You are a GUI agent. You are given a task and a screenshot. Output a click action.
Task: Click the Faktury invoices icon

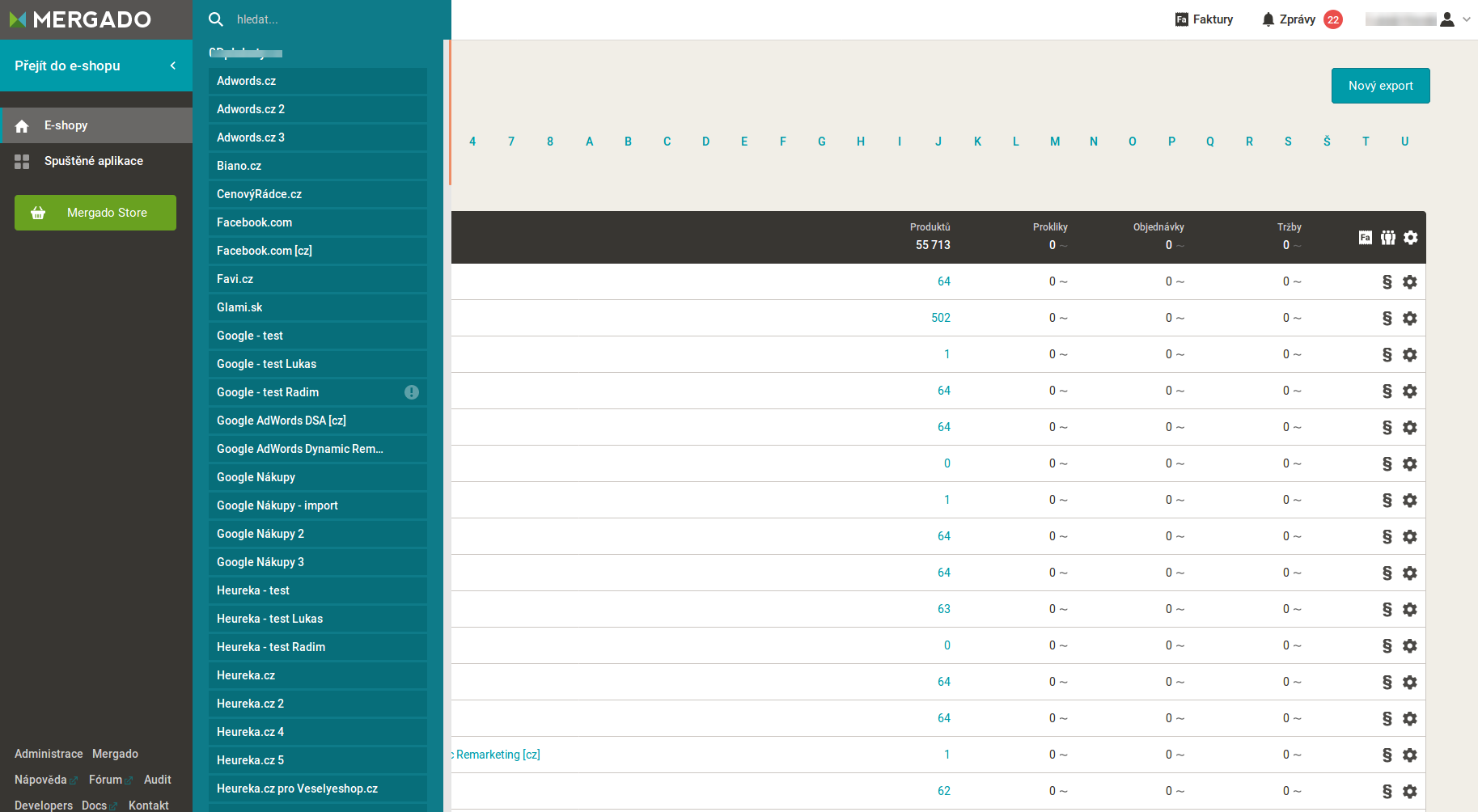tap(1182, 19)
